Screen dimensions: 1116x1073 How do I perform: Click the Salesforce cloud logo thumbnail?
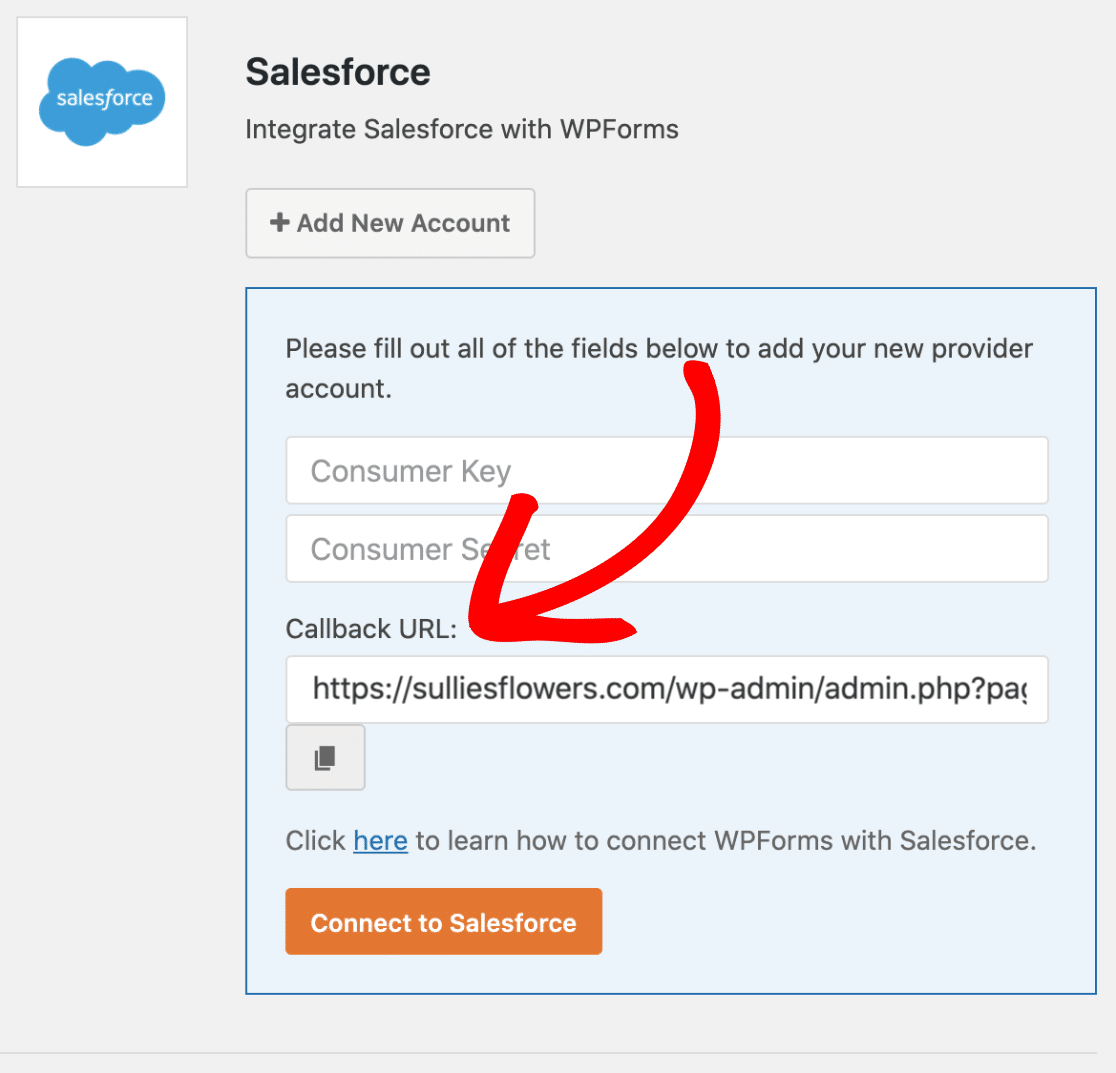tap(102, 102)
